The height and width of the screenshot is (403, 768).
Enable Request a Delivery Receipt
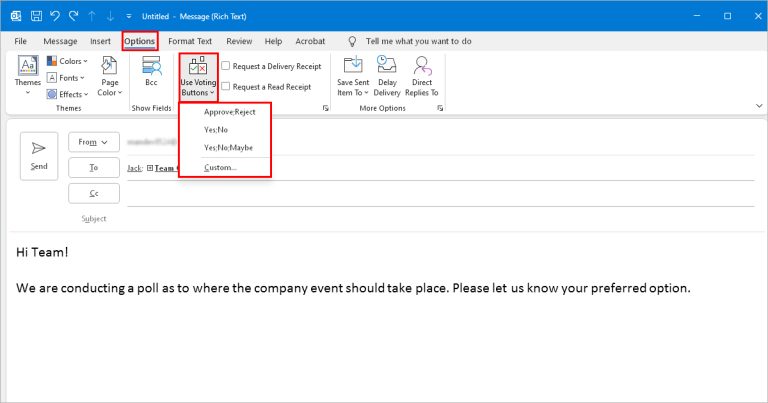(x=226, y=66)
